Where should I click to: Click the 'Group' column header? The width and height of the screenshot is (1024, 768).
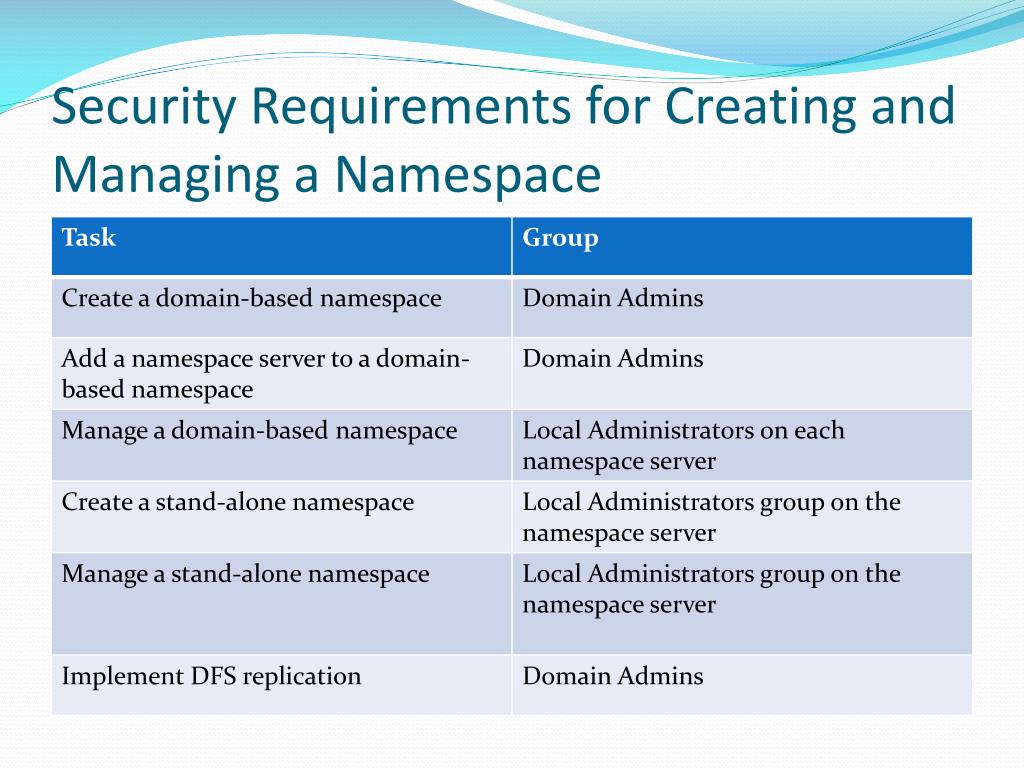742,246
